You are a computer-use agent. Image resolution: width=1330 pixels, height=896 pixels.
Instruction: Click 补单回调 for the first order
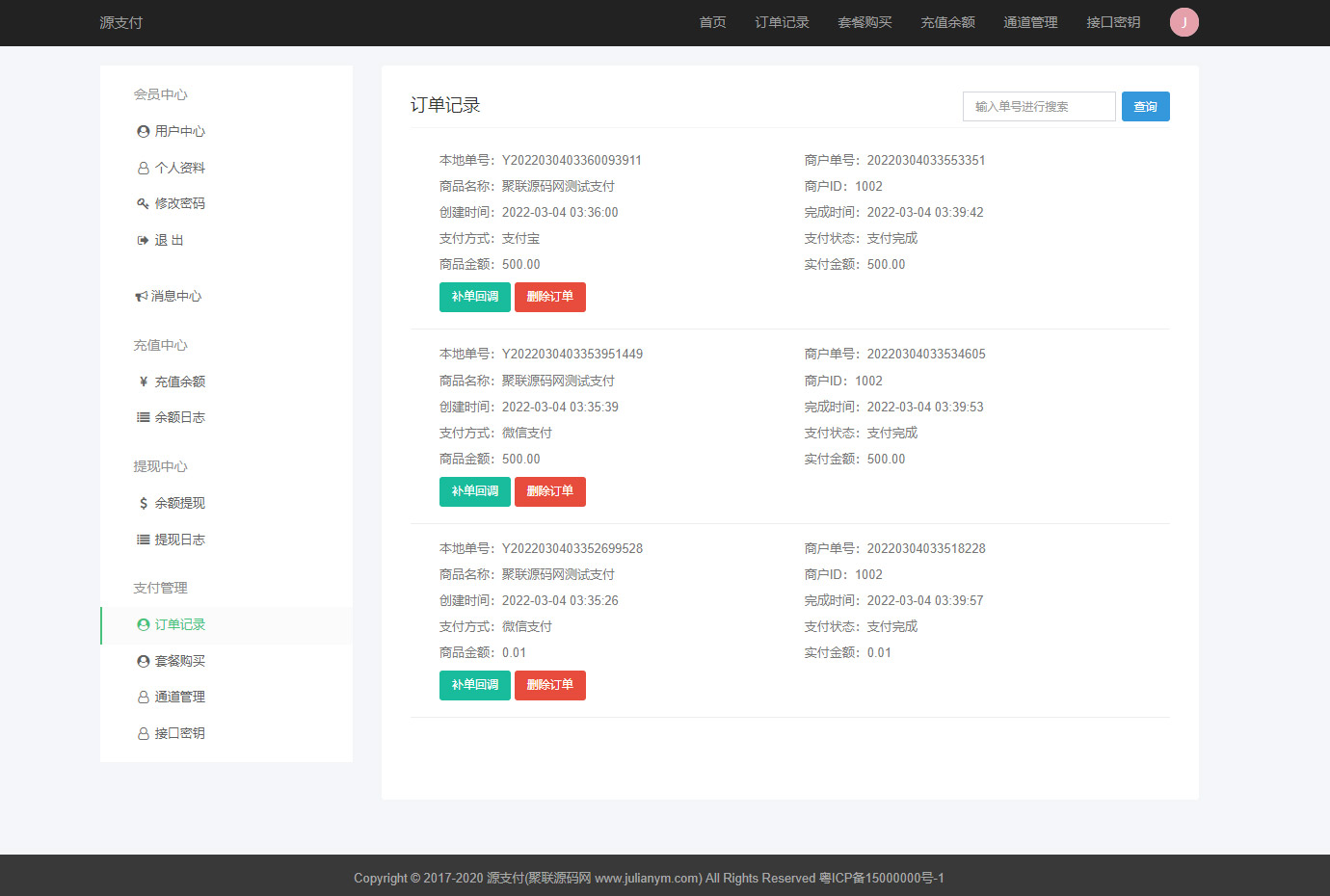tap(474, 297)
